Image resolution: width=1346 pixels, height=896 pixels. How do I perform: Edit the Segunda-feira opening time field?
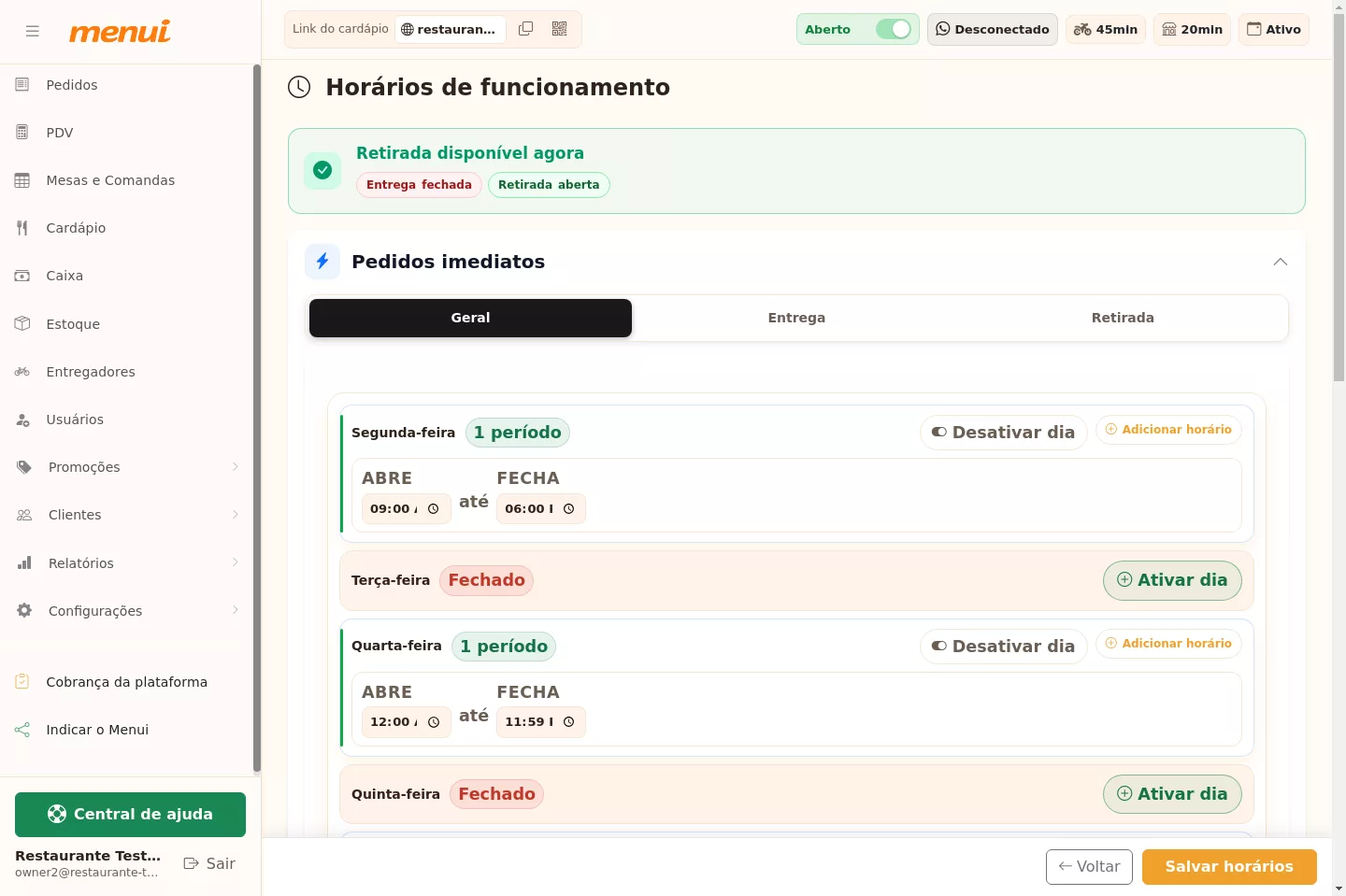point(407,509)
